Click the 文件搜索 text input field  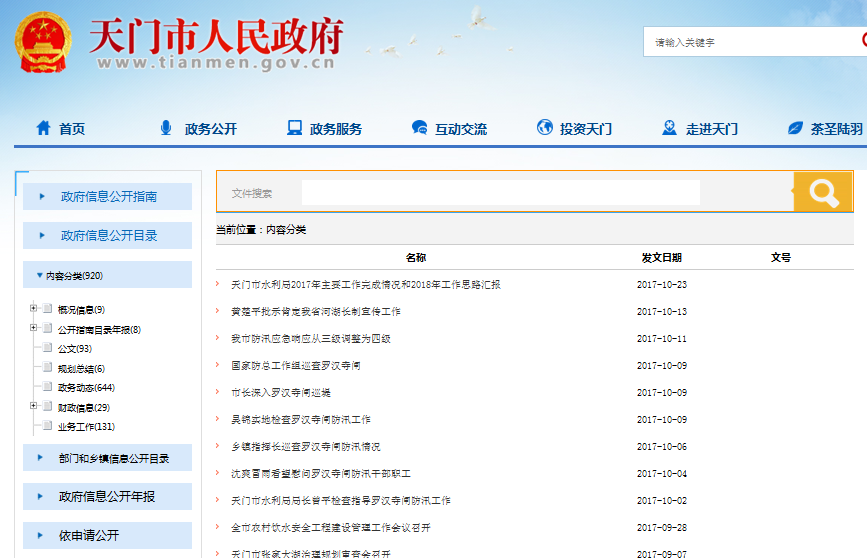[500, 193]
